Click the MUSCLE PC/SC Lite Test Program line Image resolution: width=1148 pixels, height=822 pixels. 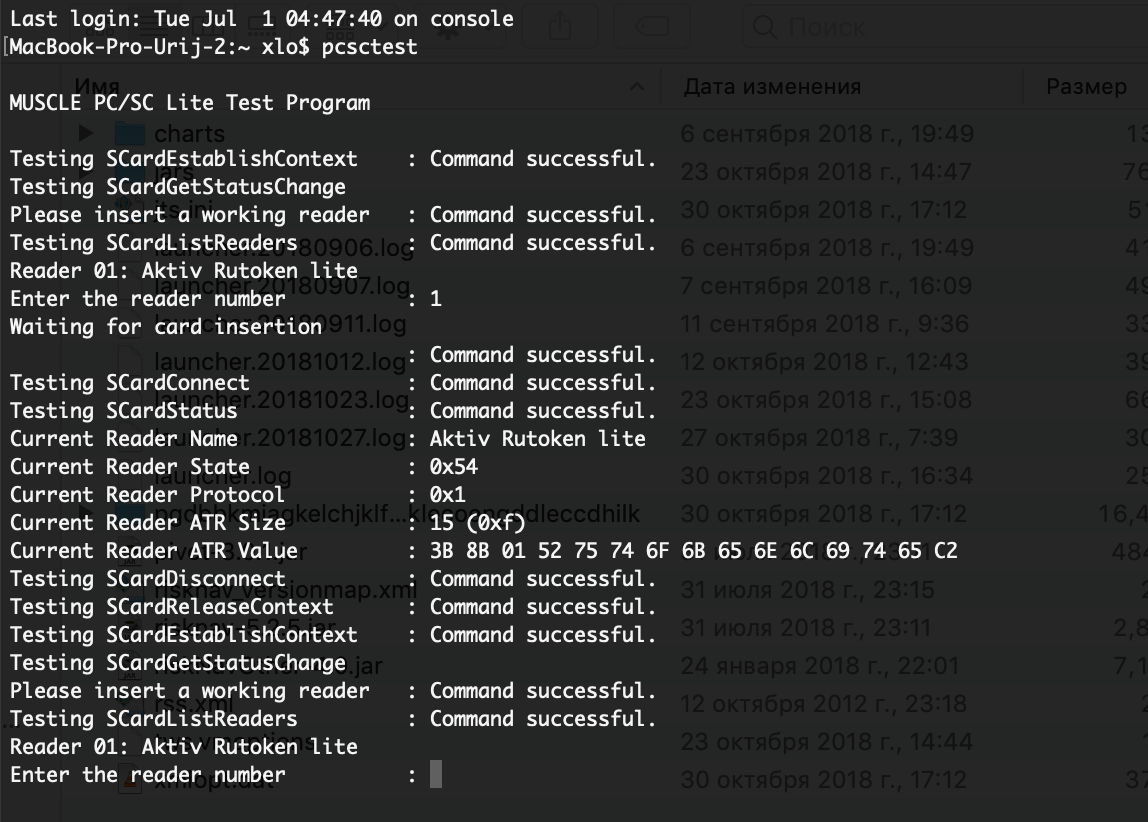pyautogui.click(x=190, y=103)
